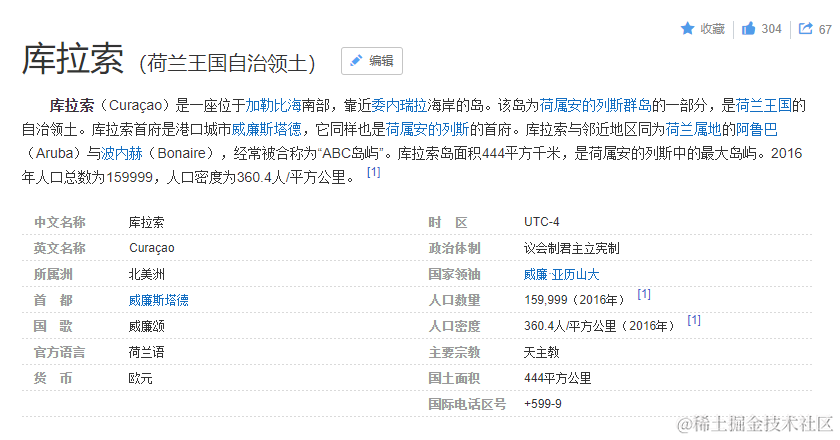This screenshot has width=840, height=440.
Task: Click the 所属洲 label
Action: [54, 274]
